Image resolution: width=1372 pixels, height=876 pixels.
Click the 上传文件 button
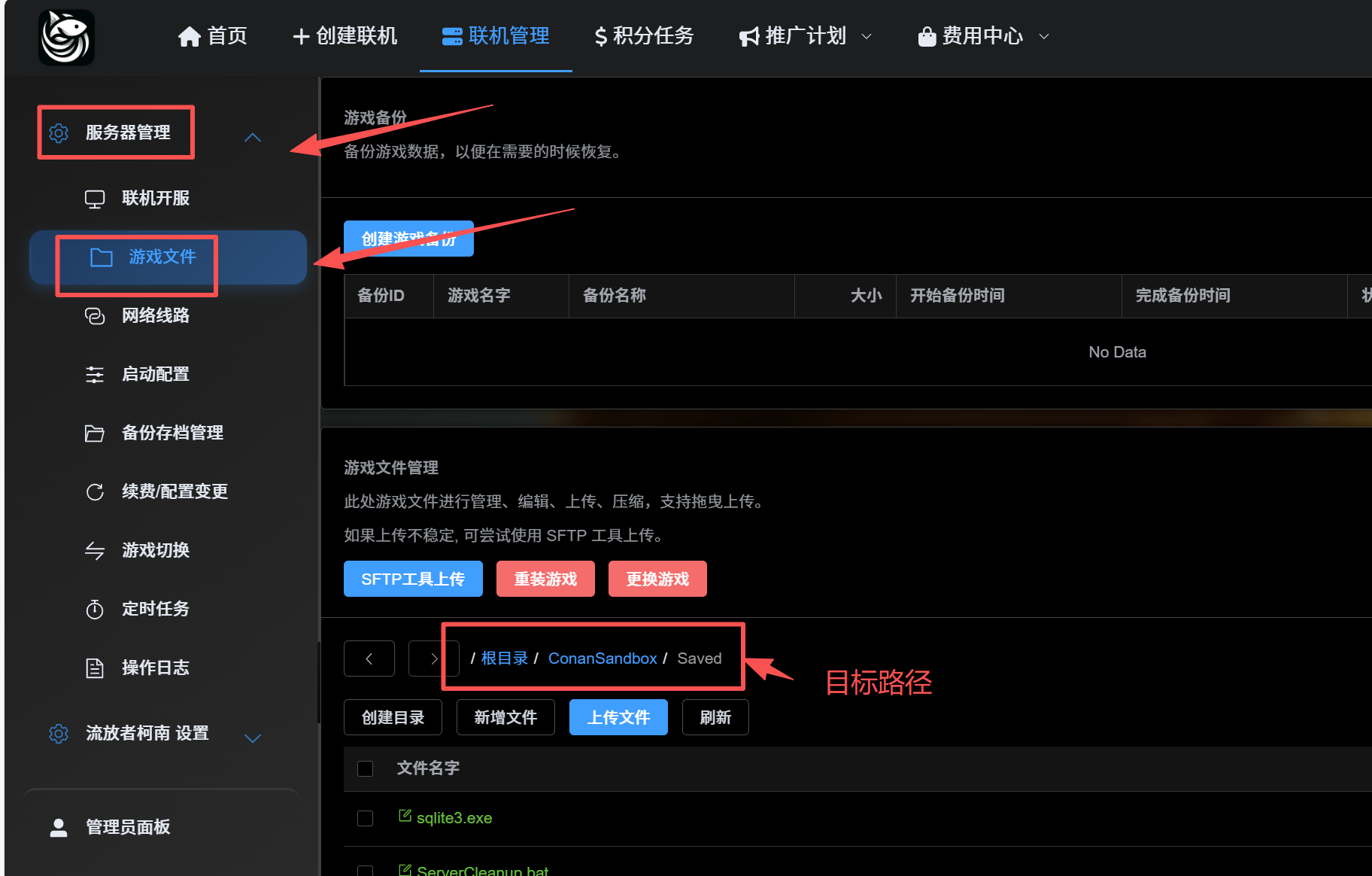(x=618, y=717)
